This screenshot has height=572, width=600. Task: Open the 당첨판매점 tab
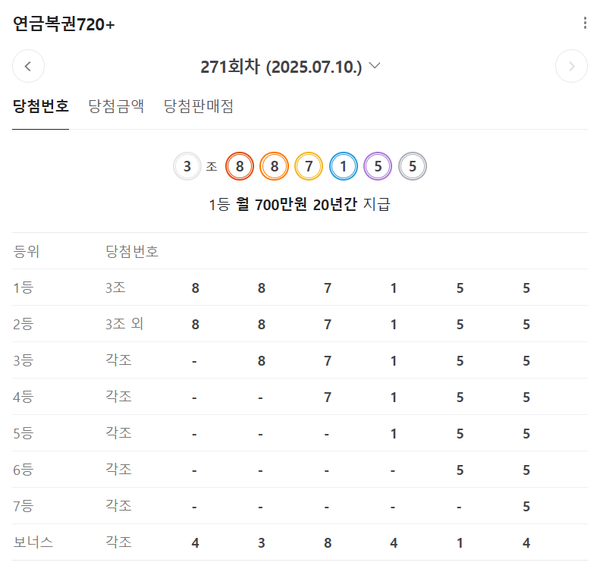[x=198, y=106]
